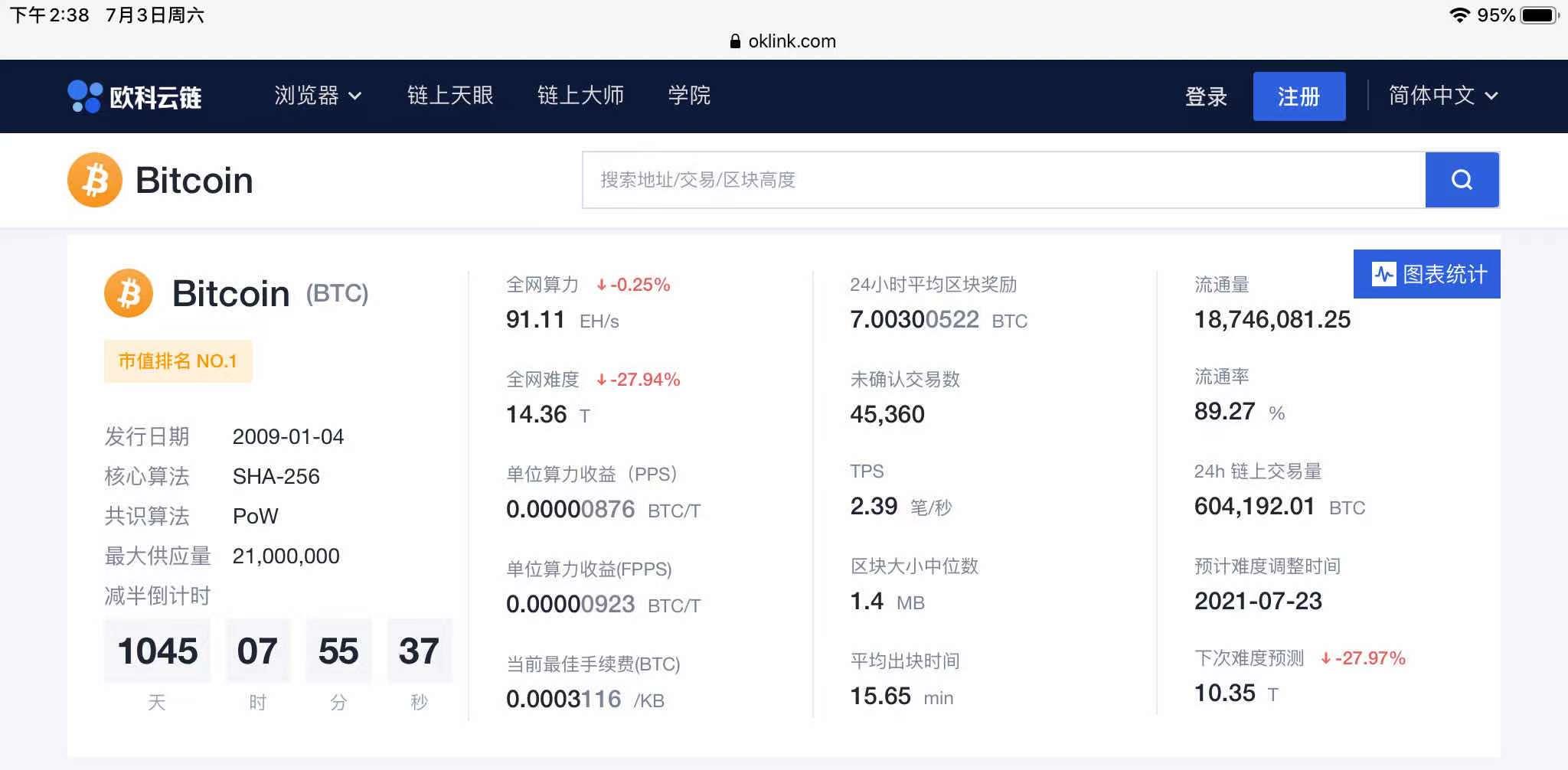Tap the oklink.com address bar
Viewport: 1568px width, 770px height.
pos(784,41)
